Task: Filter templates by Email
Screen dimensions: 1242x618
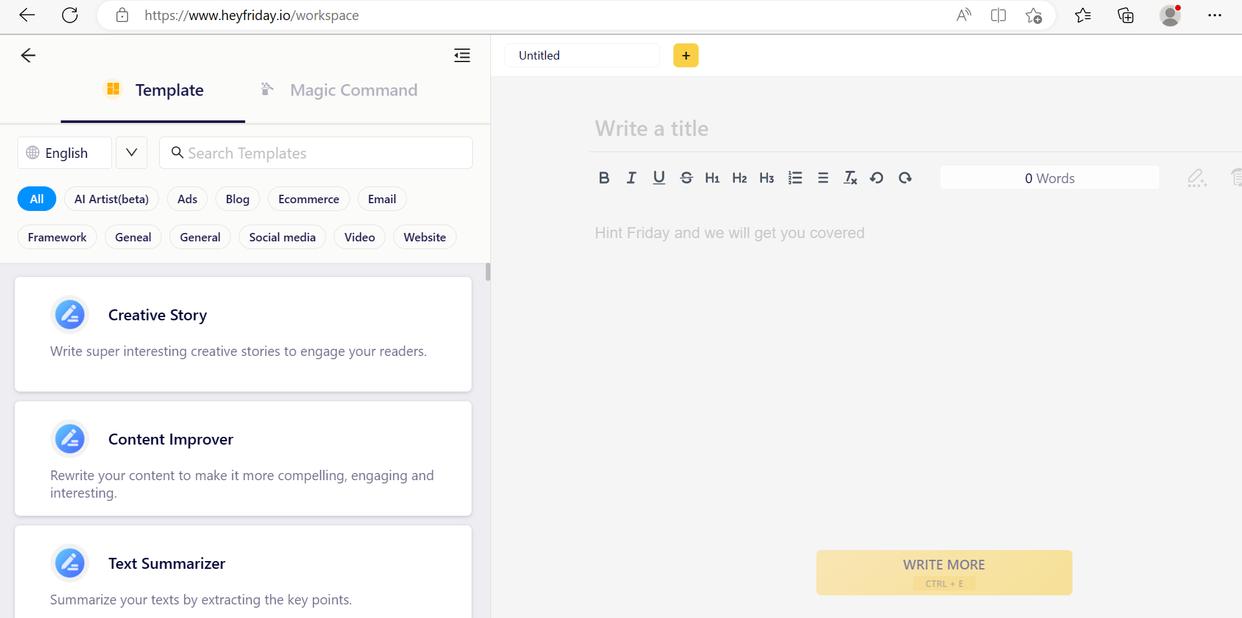Action: coord(382,199)
